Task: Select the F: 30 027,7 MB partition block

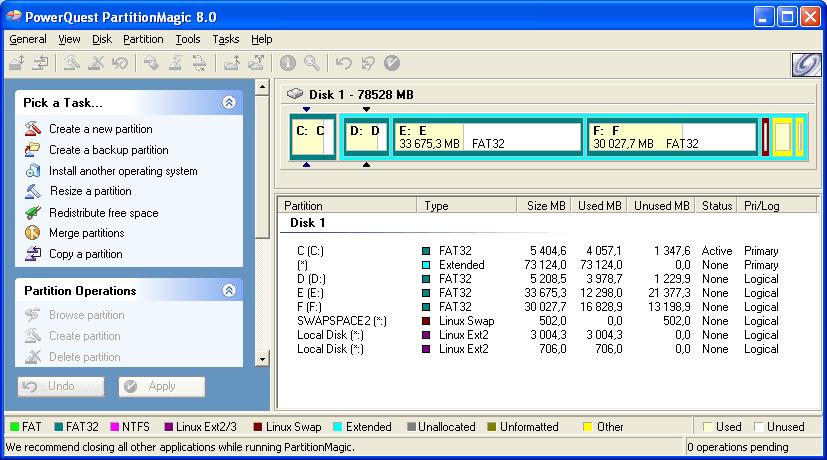Action: 672,137
